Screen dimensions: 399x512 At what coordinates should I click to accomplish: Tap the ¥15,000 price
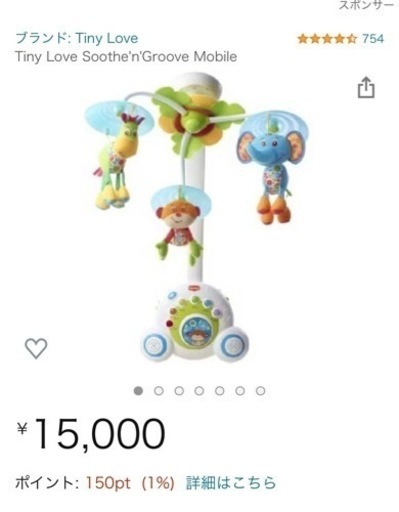pos(91,433)
